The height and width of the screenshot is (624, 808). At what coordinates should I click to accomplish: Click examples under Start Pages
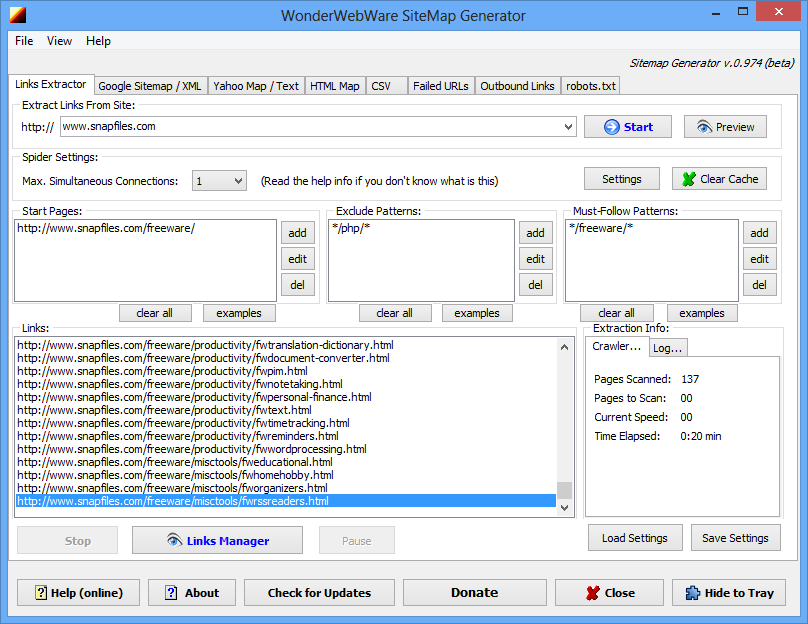pos(239,313)
